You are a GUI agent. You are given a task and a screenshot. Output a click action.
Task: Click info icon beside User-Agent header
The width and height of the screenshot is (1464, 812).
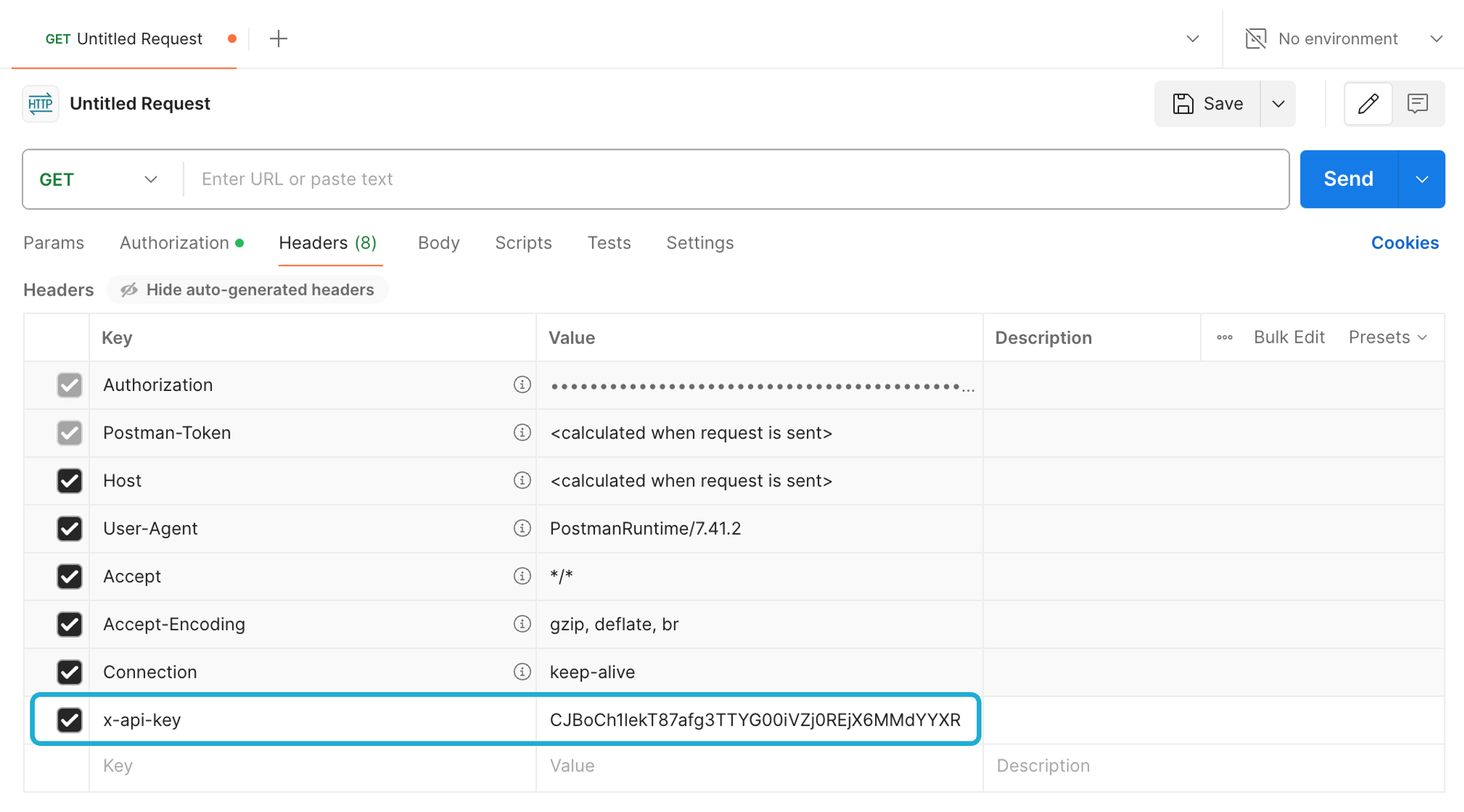[x=522, y=529]
